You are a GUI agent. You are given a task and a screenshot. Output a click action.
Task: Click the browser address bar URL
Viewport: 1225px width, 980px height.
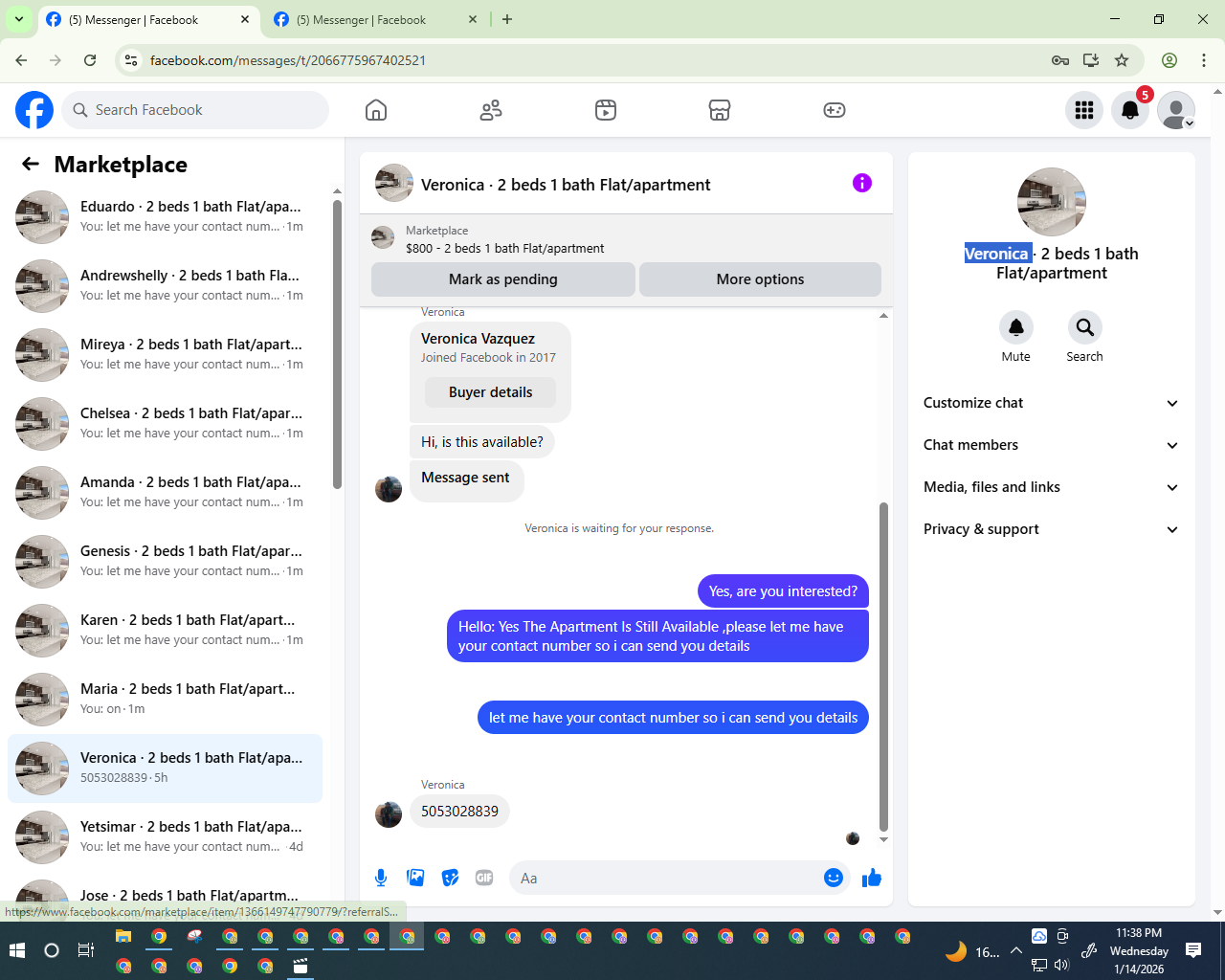pyautogui.click(x=288, y=60)
